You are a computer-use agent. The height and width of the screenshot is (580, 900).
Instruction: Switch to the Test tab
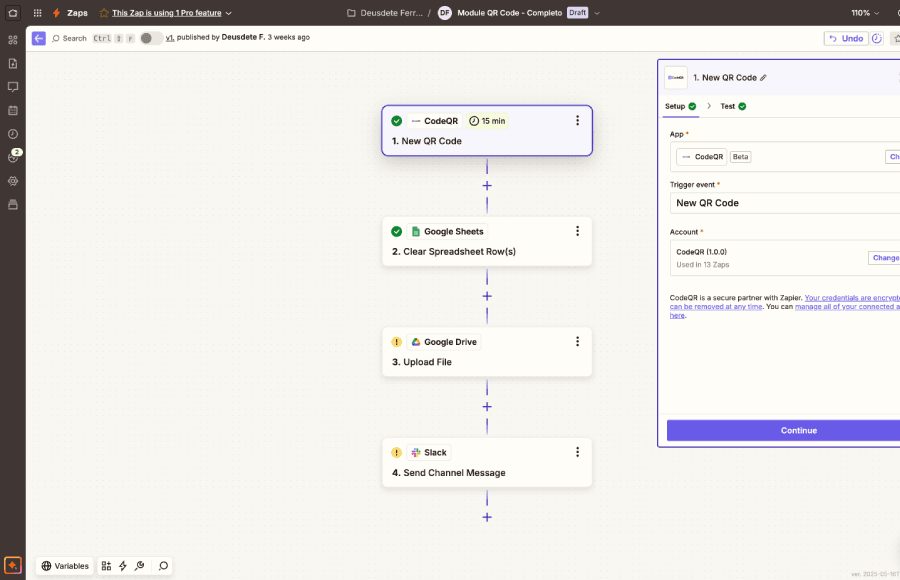pos(725,106)
